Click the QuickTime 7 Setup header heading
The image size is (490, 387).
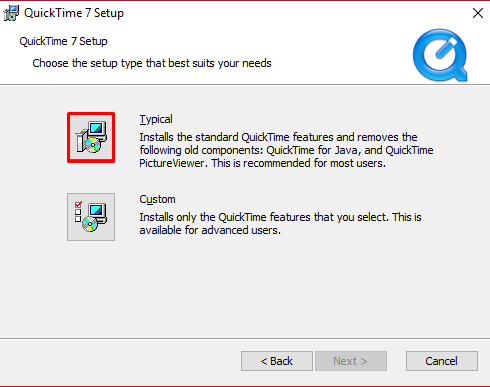(63, 41)
